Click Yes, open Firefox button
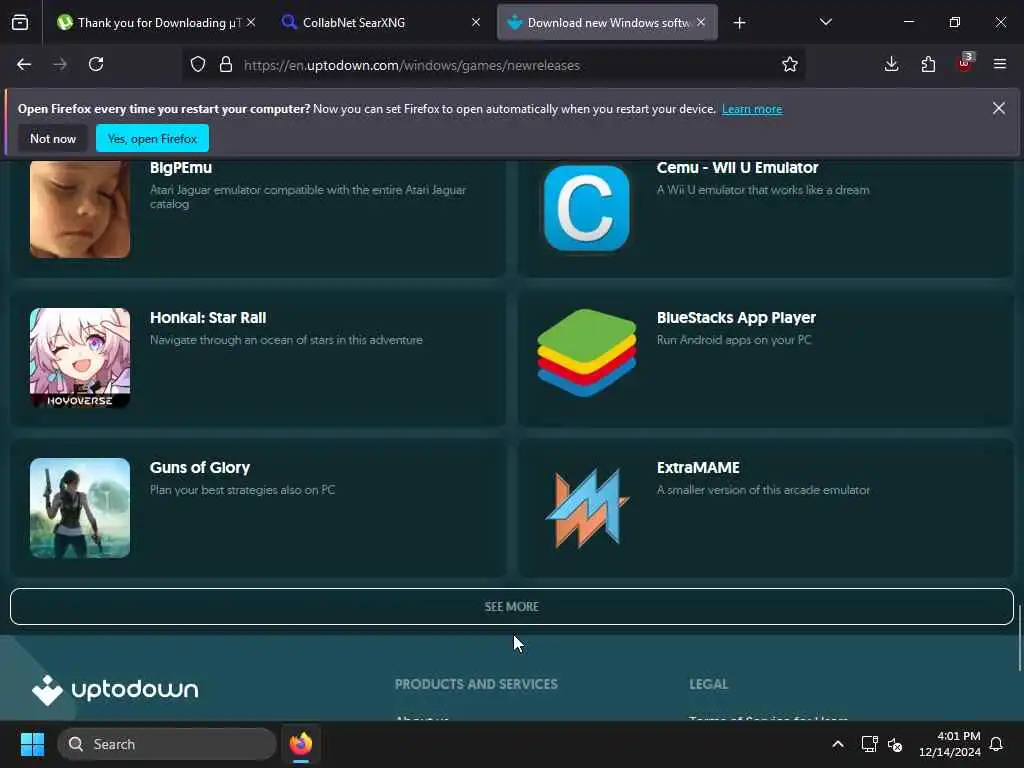The height and width of the screenshot is (768, 1024). point(152,138)
